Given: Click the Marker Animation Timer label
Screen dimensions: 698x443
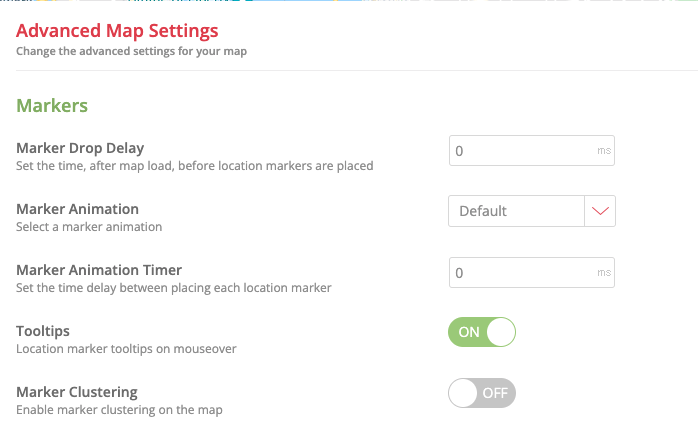Looking at the screenshot, I should (99, 269).
